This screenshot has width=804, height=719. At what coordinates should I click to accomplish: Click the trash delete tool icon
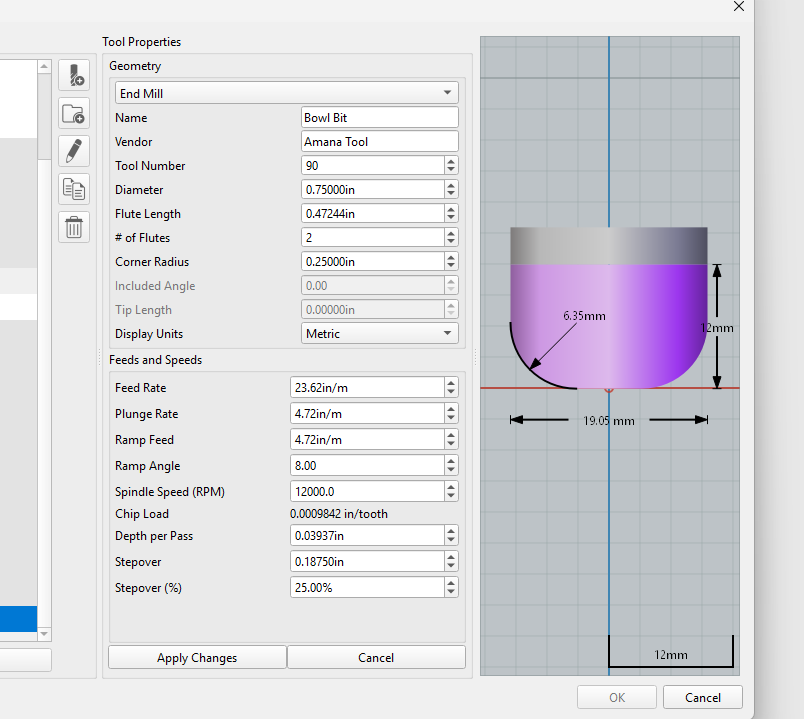click(74, 227)
